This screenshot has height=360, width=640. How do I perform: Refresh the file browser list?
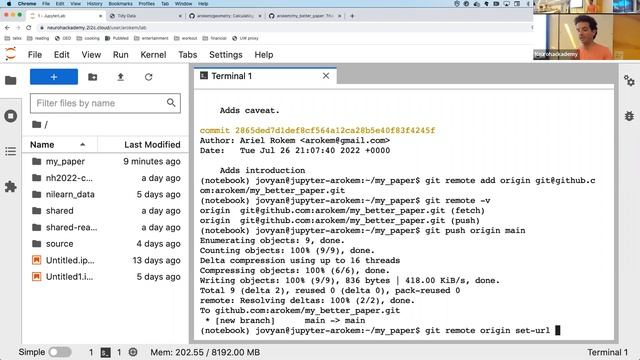tap(149, 77)
